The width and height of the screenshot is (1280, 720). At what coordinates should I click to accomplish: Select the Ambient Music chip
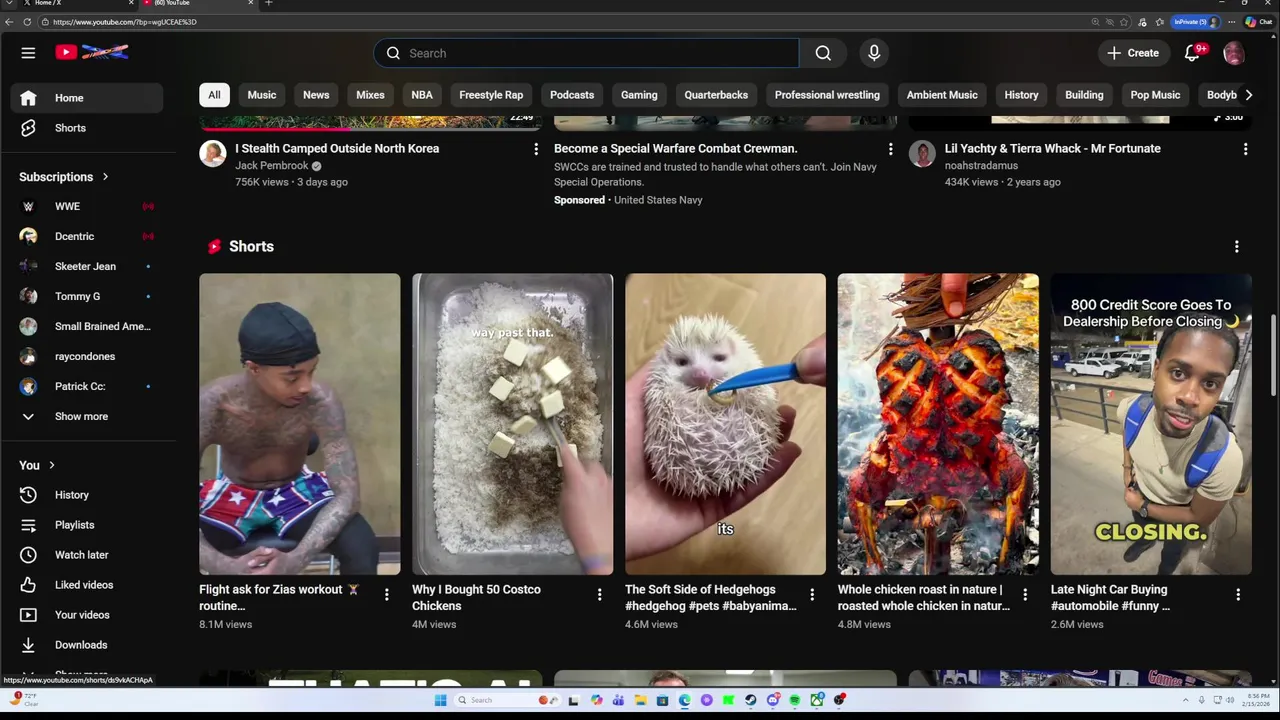pyautogui.click(x=942, y=95)
